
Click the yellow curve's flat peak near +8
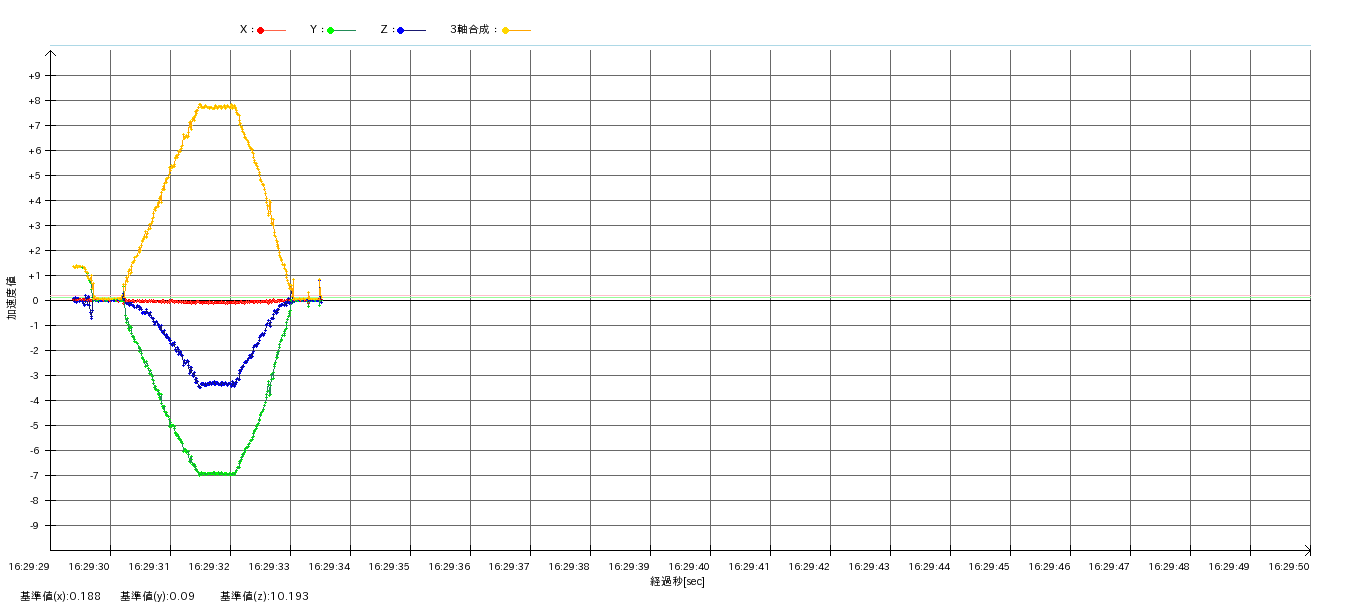[216, 106]
